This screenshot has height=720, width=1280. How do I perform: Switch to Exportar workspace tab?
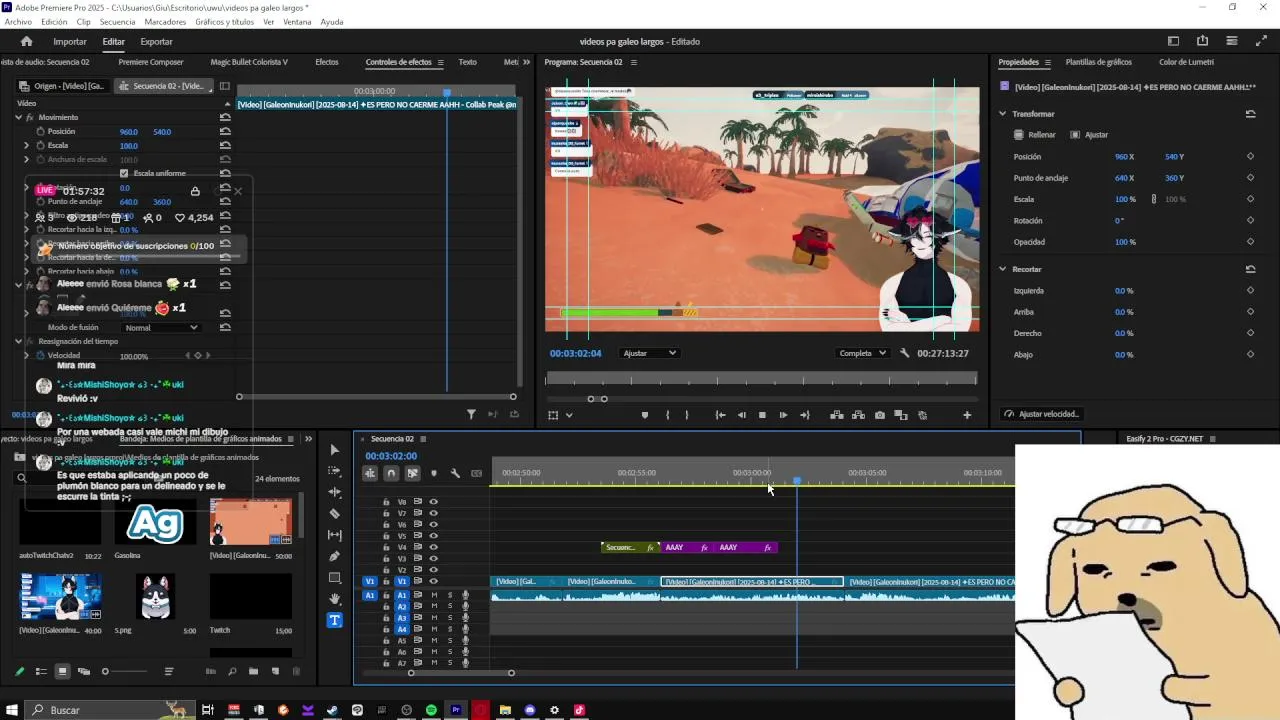[x=156, y=41]
